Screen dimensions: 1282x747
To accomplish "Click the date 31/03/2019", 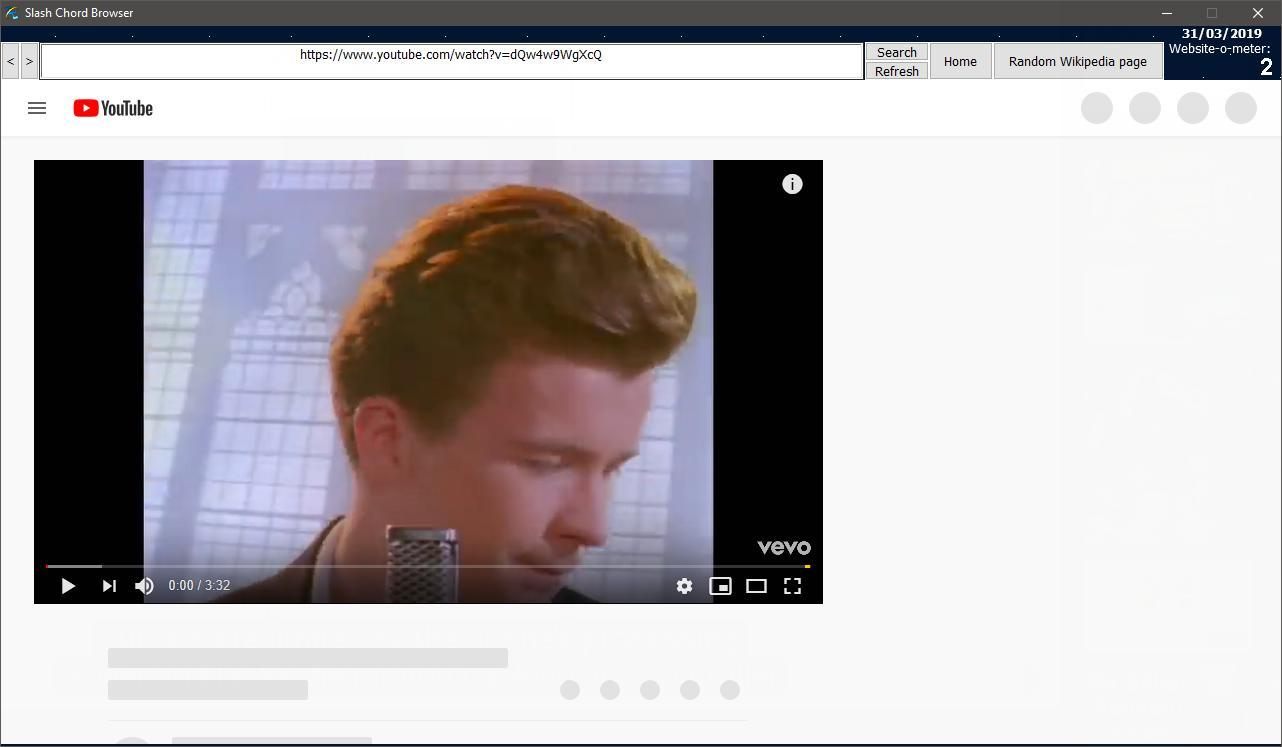I will coord(1222,33).
